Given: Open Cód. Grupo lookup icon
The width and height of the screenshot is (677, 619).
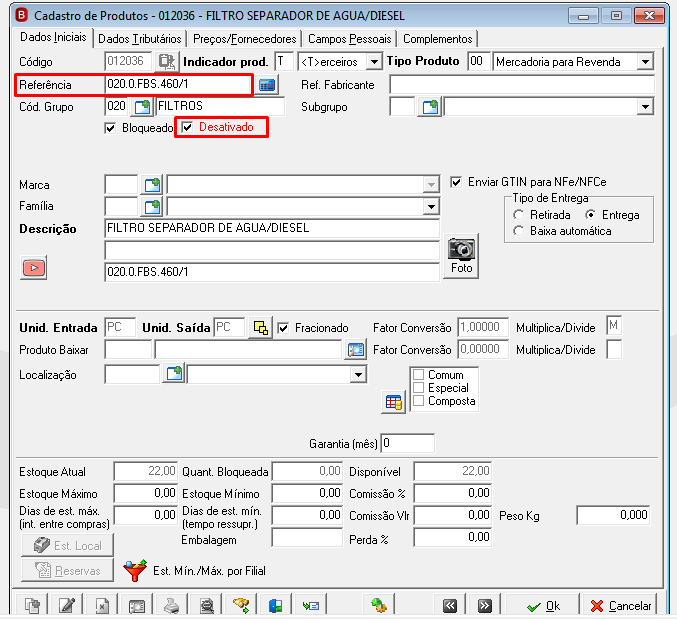Looking at the screenshot, I should (x=142, y=106).
